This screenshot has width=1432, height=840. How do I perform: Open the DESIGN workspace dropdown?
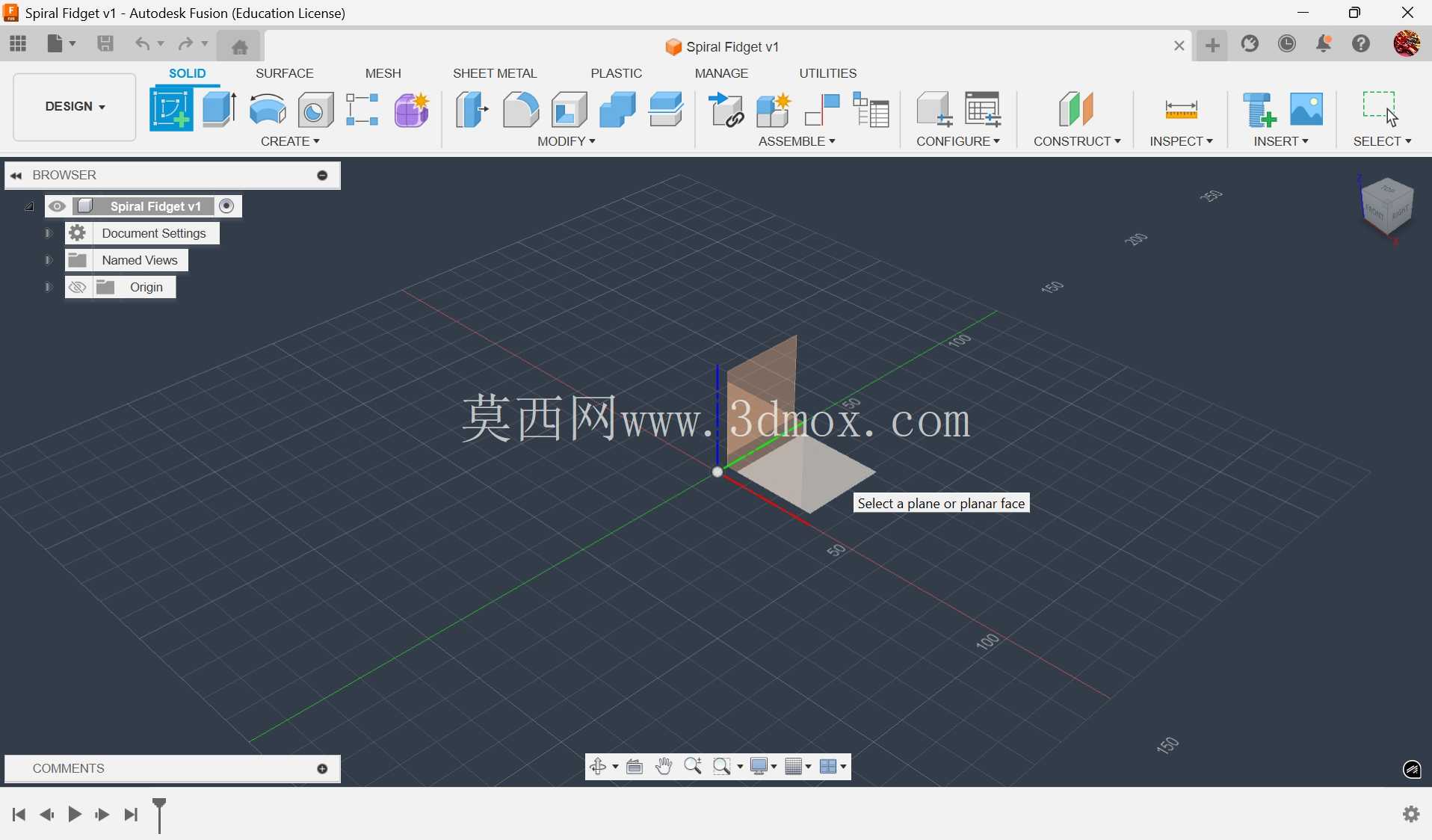point(75,107)
